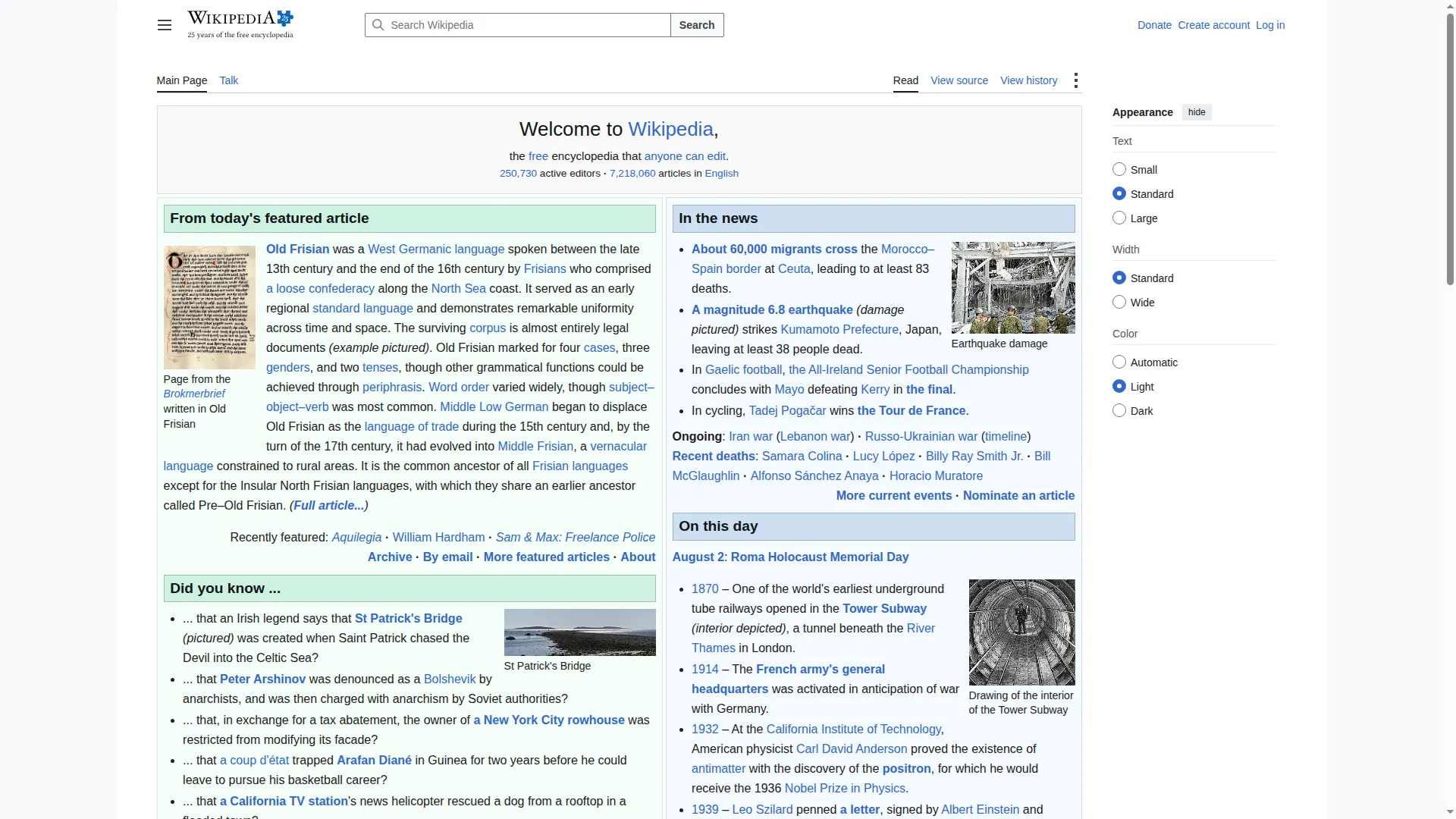
Task: Click the Wikipedia logo
Action: point(240,25)
